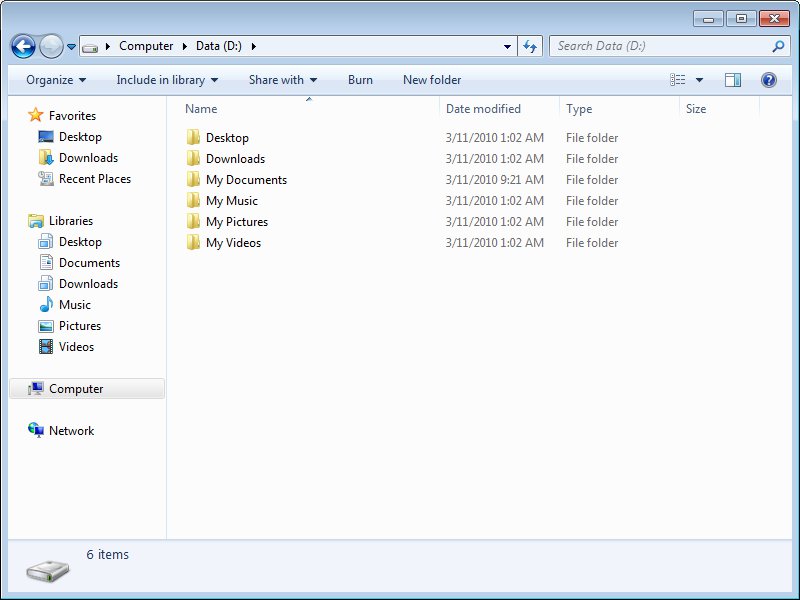This screenshot has height=600, width=800.
Task: Refresh the folder view
Action: [530, 46]
